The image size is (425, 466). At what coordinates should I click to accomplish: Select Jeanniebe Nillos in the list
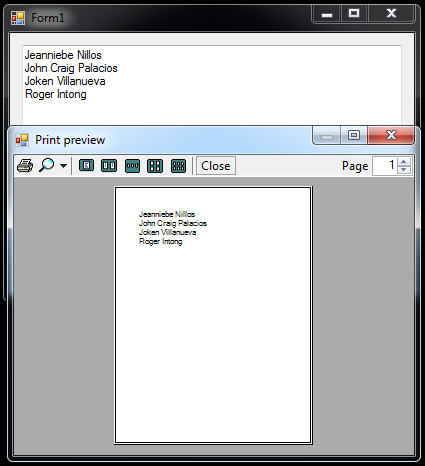63,55
